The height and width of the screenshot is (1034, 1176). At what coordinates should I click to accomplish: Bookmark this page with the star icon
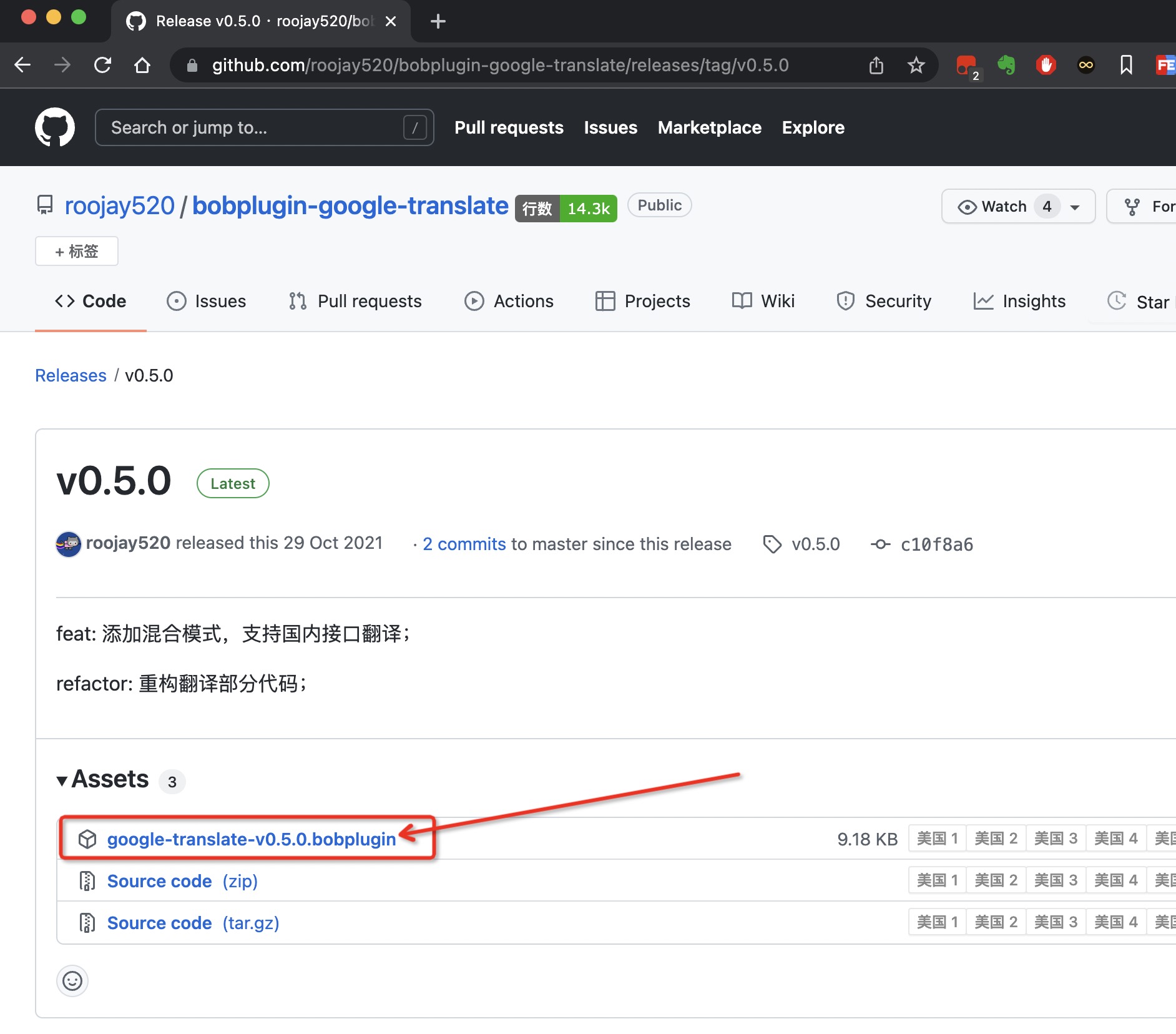tap(916, 65)
